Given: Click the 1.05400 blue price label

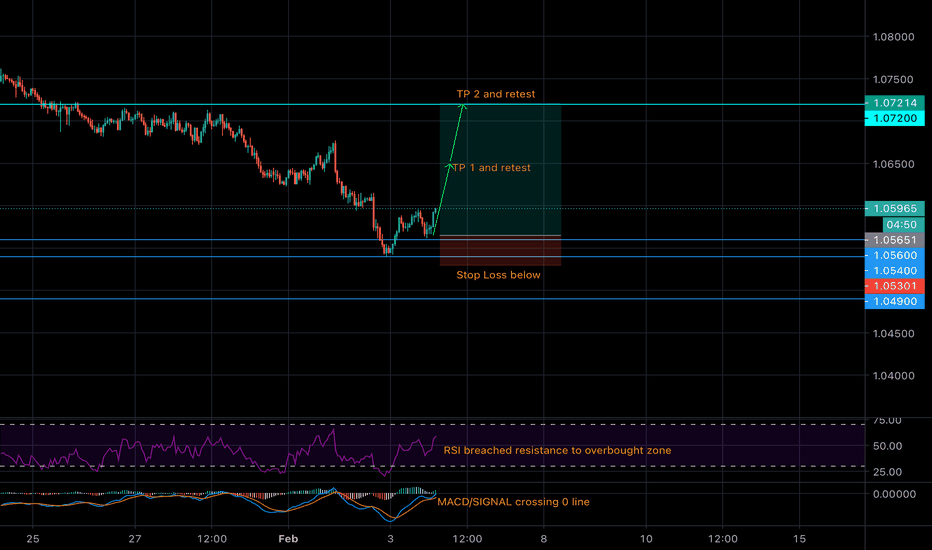Looking at the screenshot, I should pos(895,271).
